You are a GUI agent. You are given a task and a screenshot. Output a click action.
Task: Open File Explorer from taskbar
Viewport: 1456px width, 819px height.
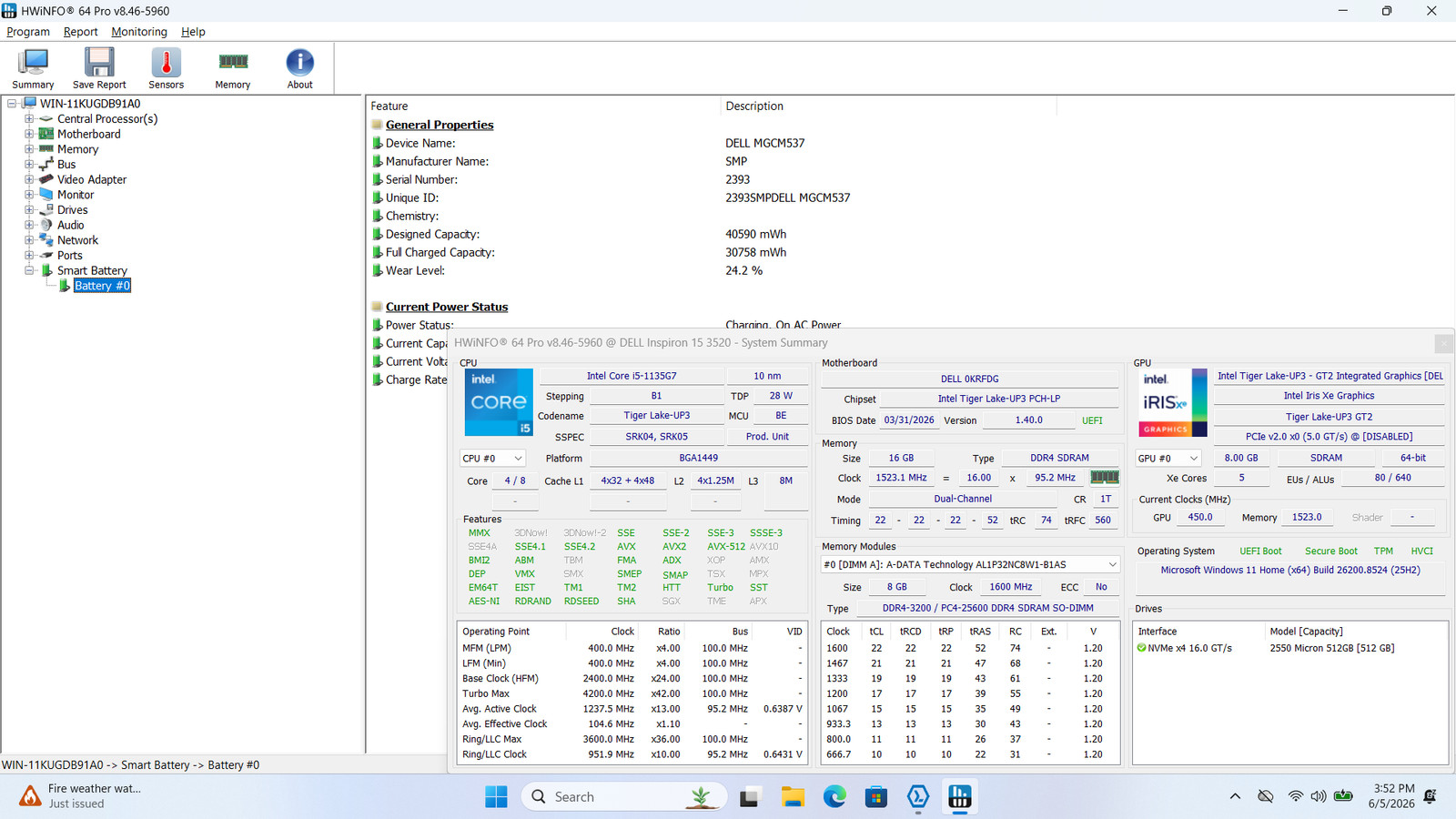[793, 797]
